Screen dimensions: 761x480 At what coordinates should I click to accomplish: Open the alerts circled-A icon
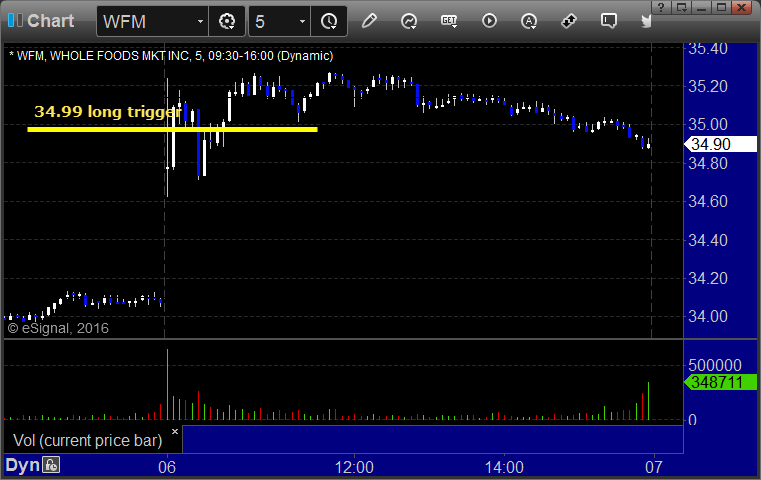[529, 21]
